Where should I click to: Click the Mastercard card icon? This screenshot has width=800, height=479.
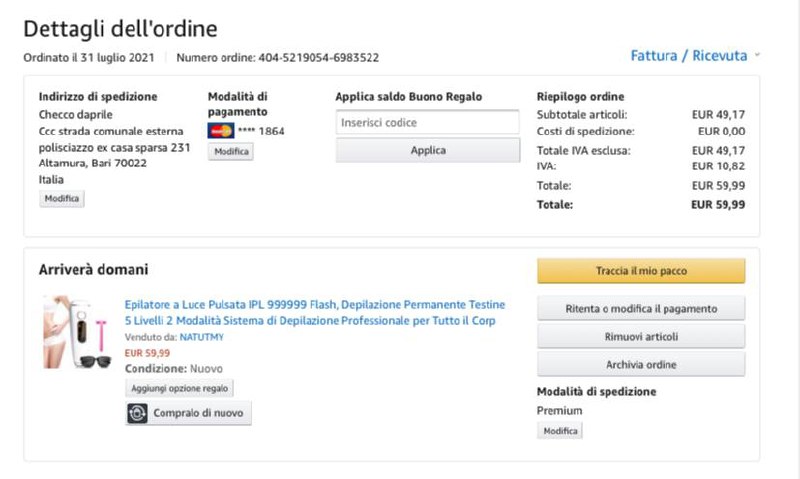220,131
